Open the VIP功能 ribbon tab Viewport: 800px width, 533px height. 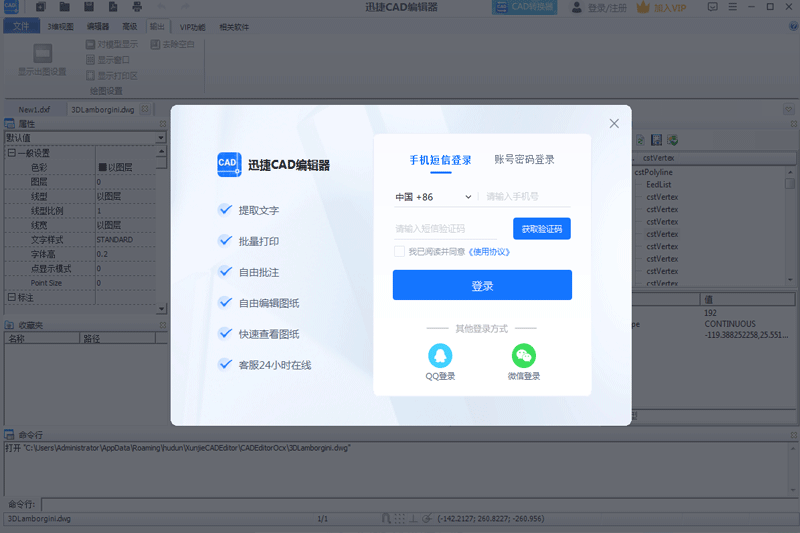tap(192, 27)
